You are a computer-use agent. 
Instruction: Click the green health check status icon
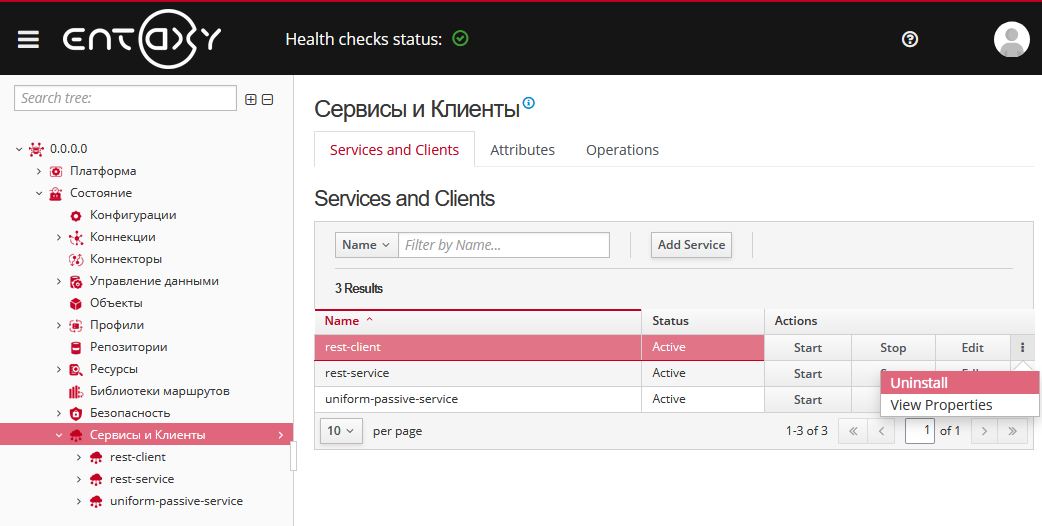(460, 39)
